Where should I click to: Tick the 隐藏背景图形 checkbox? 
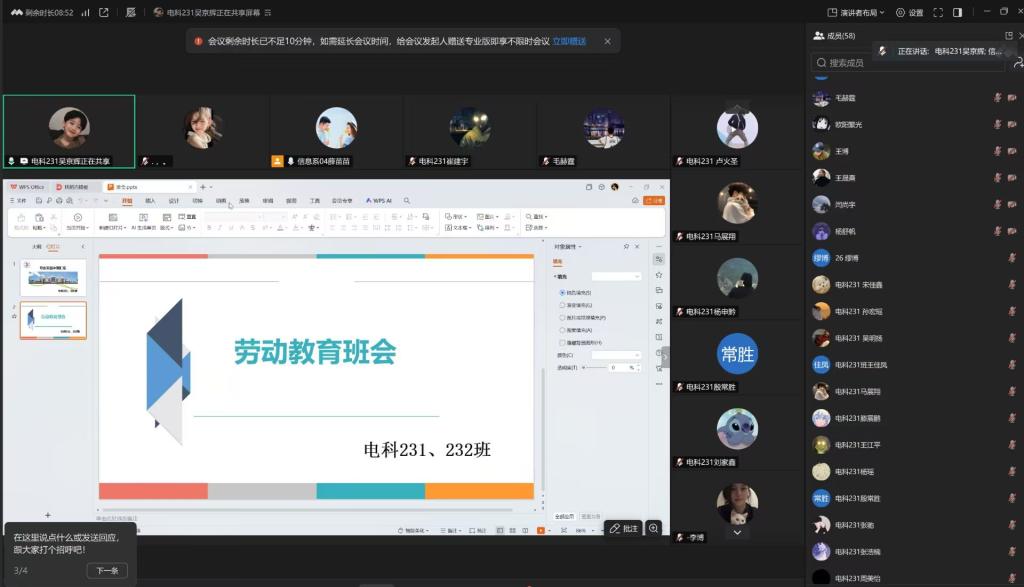(563, 342)
